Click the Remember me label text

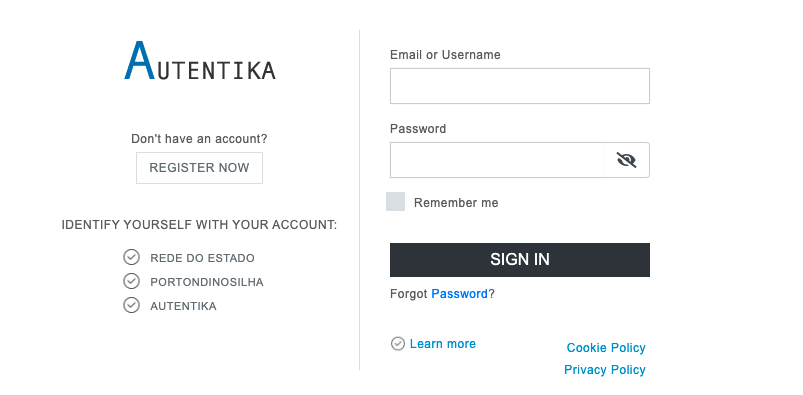pos(456,203)
